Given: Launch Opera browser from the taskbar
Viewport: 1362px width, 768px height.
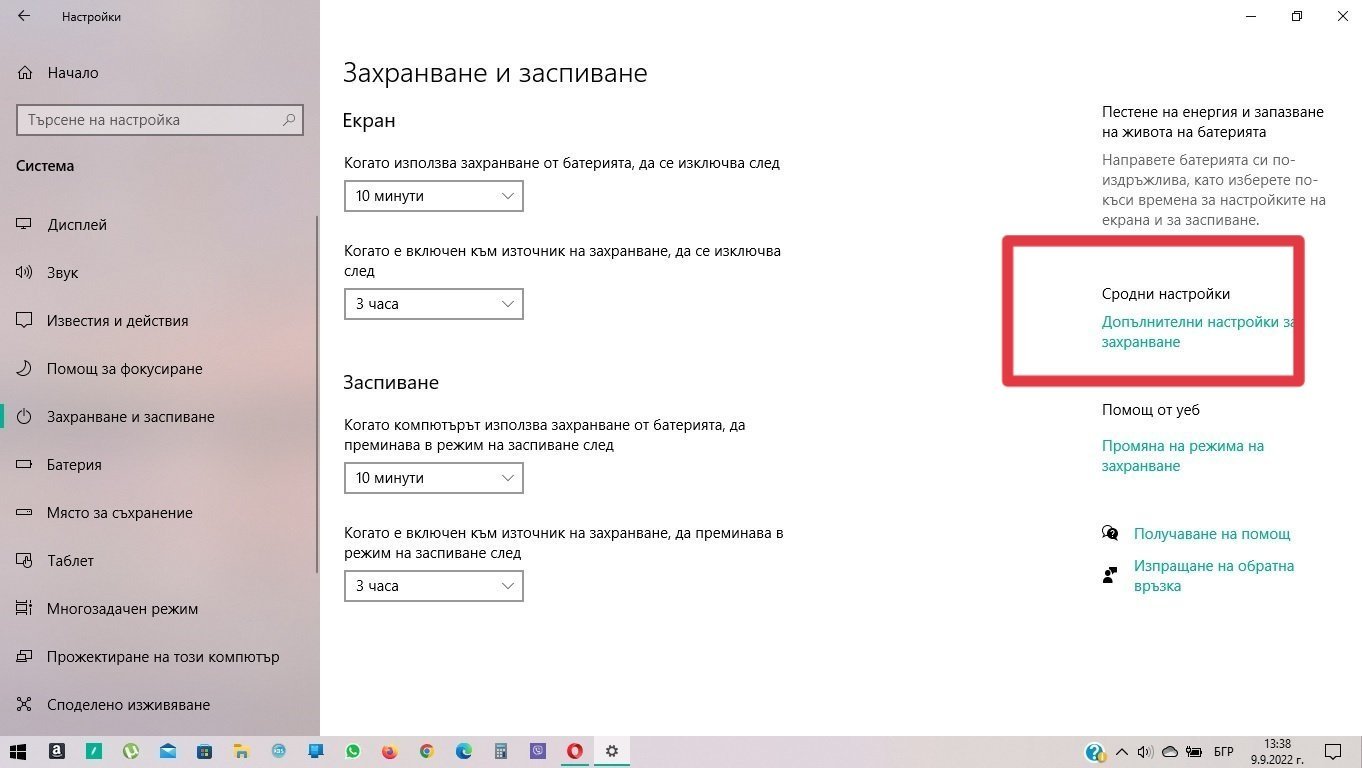Looking at the screenshot, I should pyautogui.click(x=575, y=751).
